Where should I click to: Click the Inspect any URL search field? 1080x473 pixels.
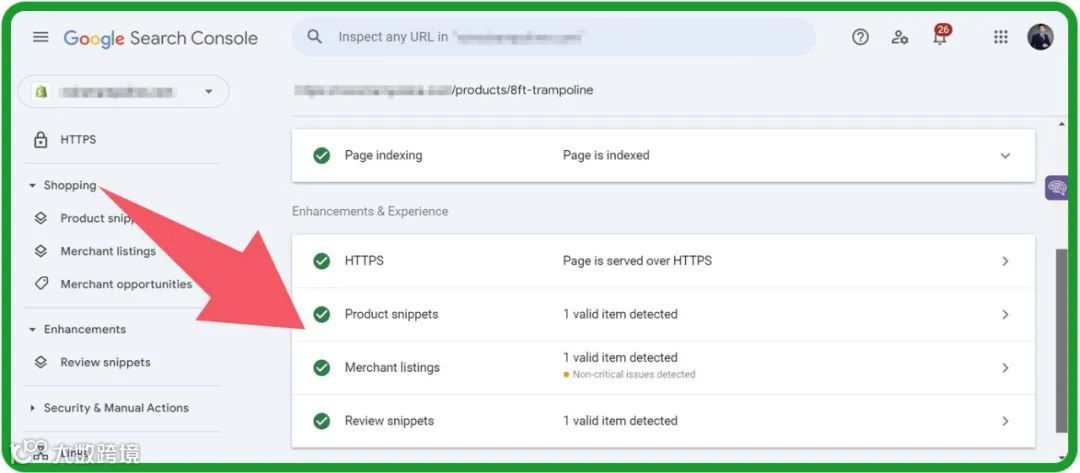[553, 36]
